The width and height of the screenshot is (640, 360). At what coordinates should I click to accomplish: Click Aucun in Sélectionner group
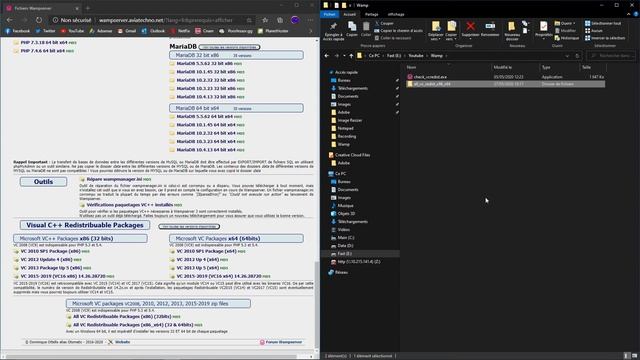coord(594,31)
